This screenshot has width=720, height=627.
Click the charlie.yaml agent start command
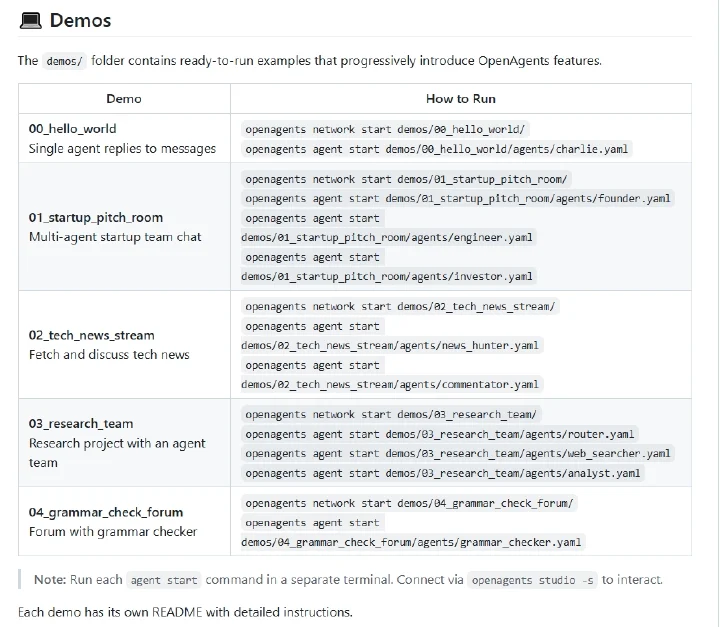tap(436, 149)
